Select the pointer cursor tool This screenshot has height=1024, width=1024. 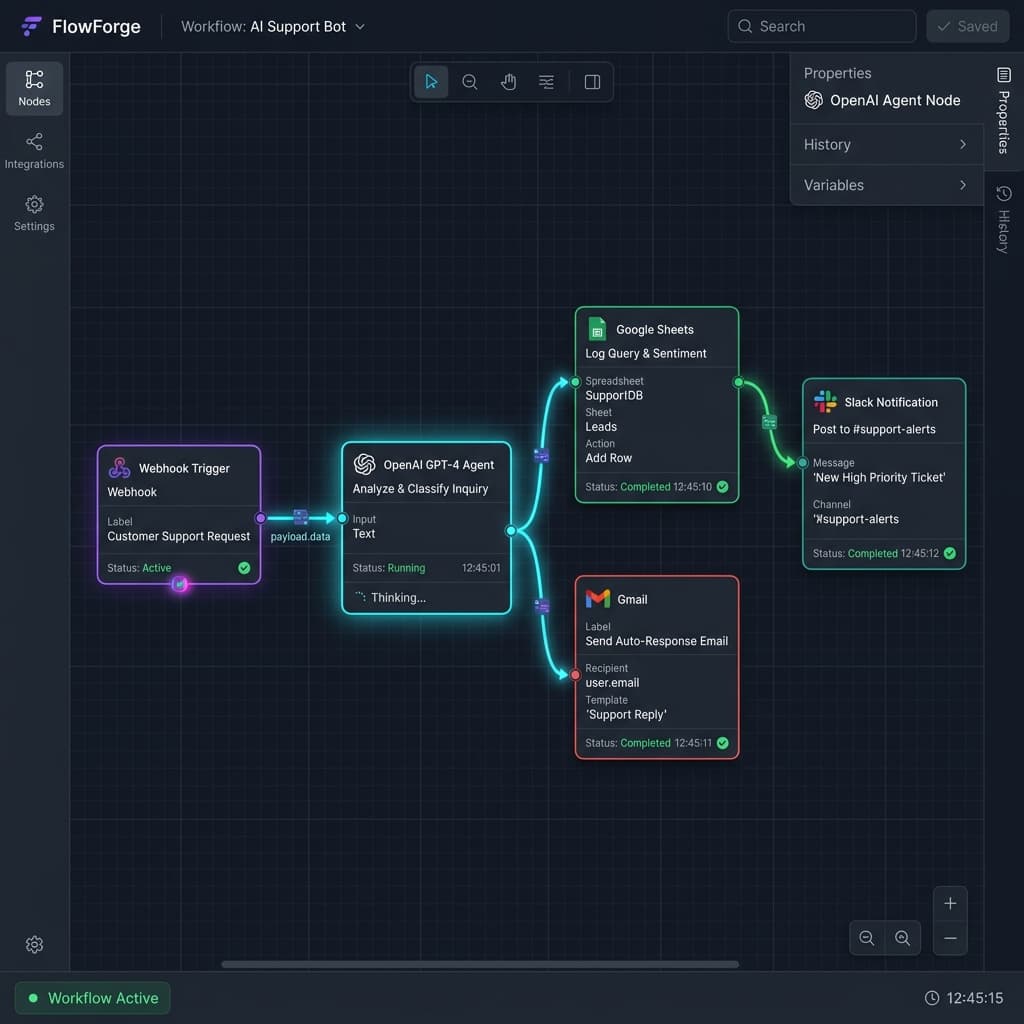[x=431, y=82]
